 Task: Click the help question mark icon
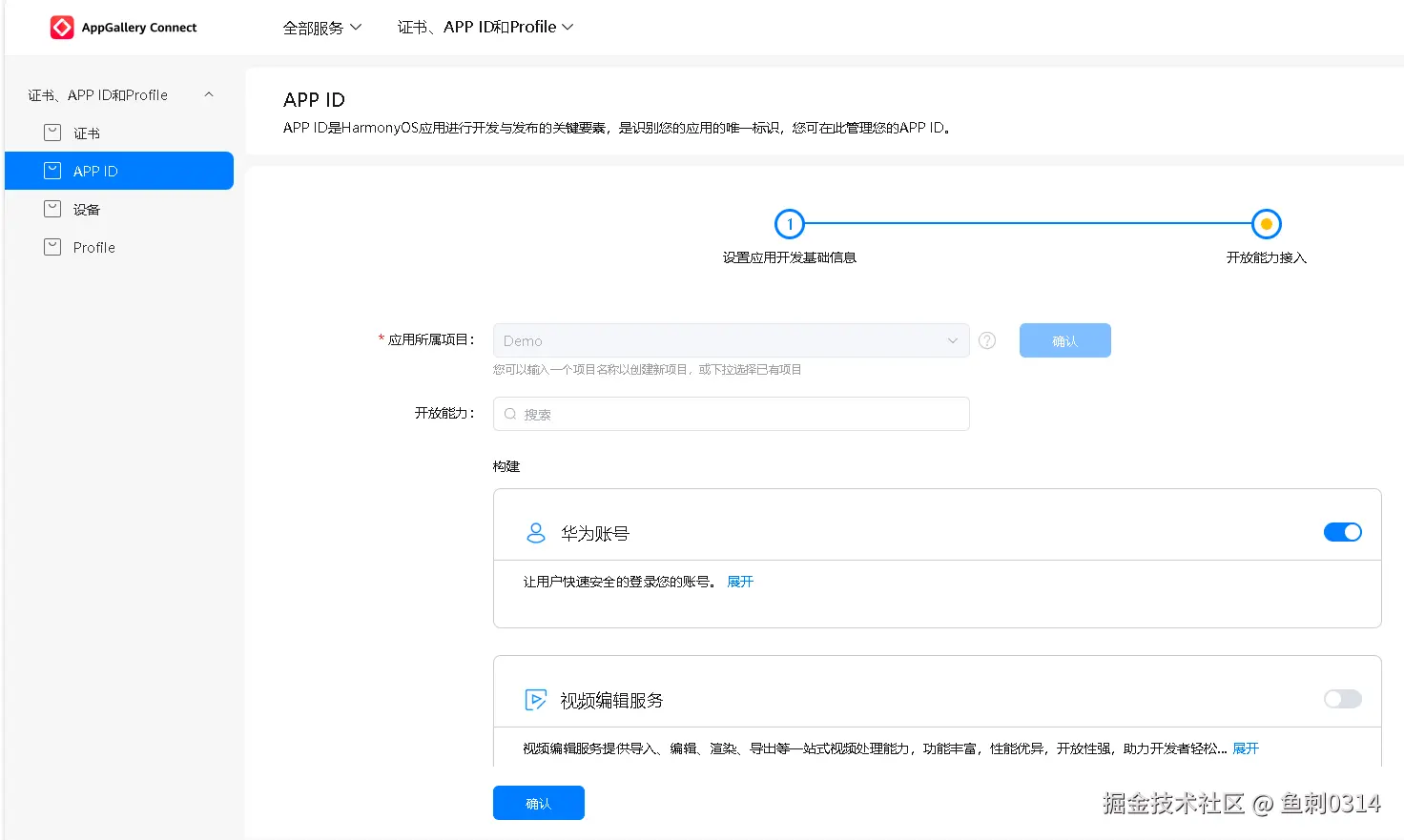click(x=987, y=340)
